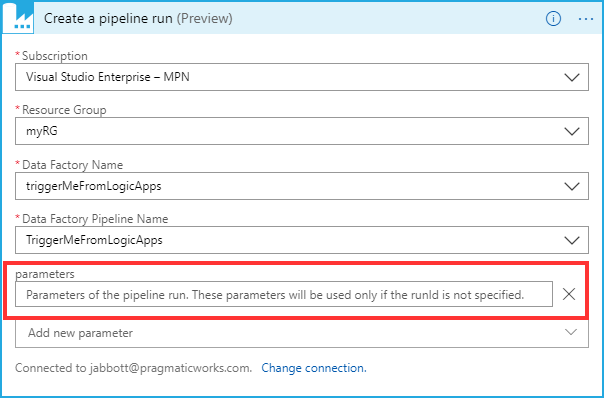Click into the parameters input field
Image resolution: width=604 pixels, height=398 pixels.
click(284, 294)
